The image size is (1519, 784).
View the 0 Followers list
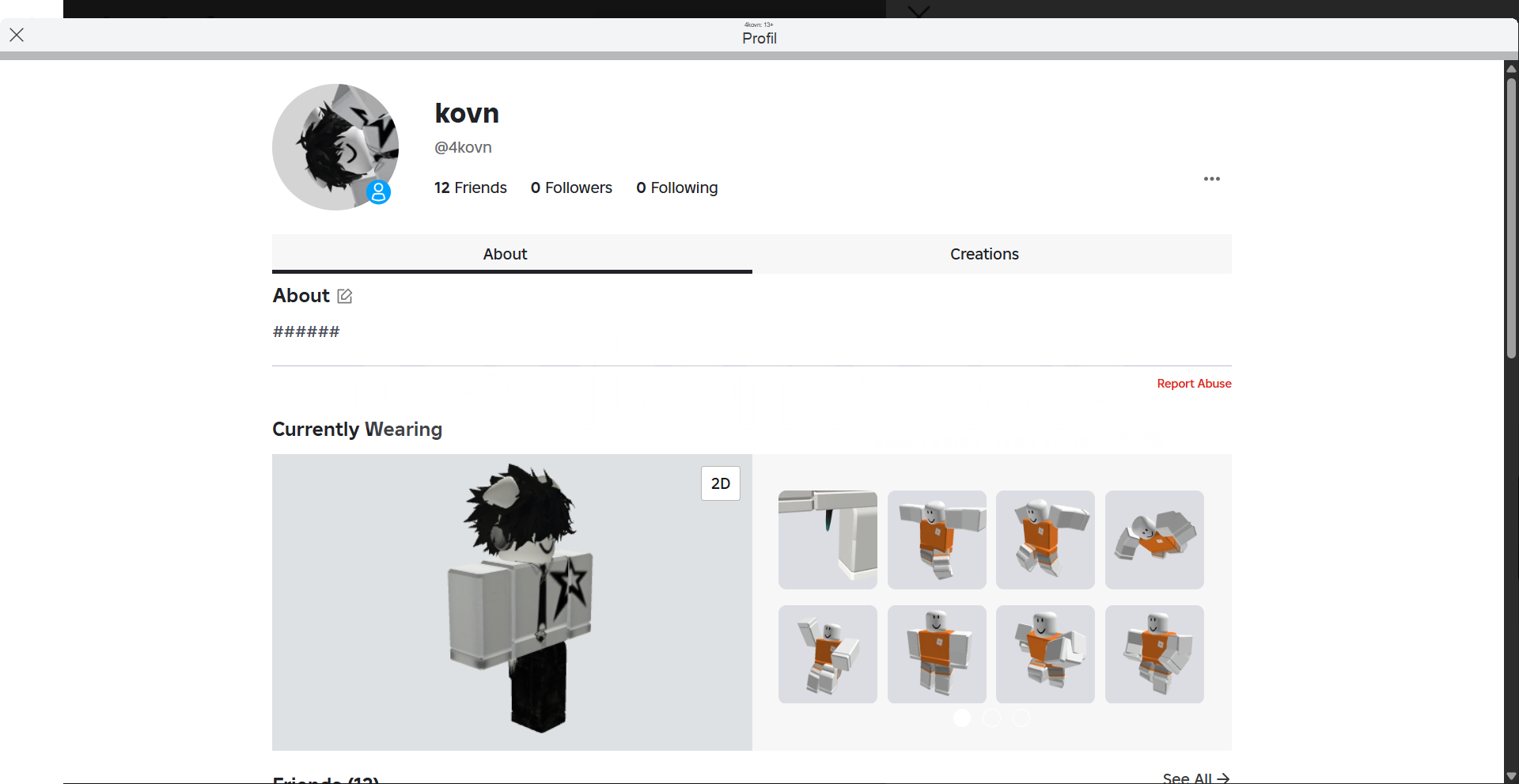click(571, 187)
